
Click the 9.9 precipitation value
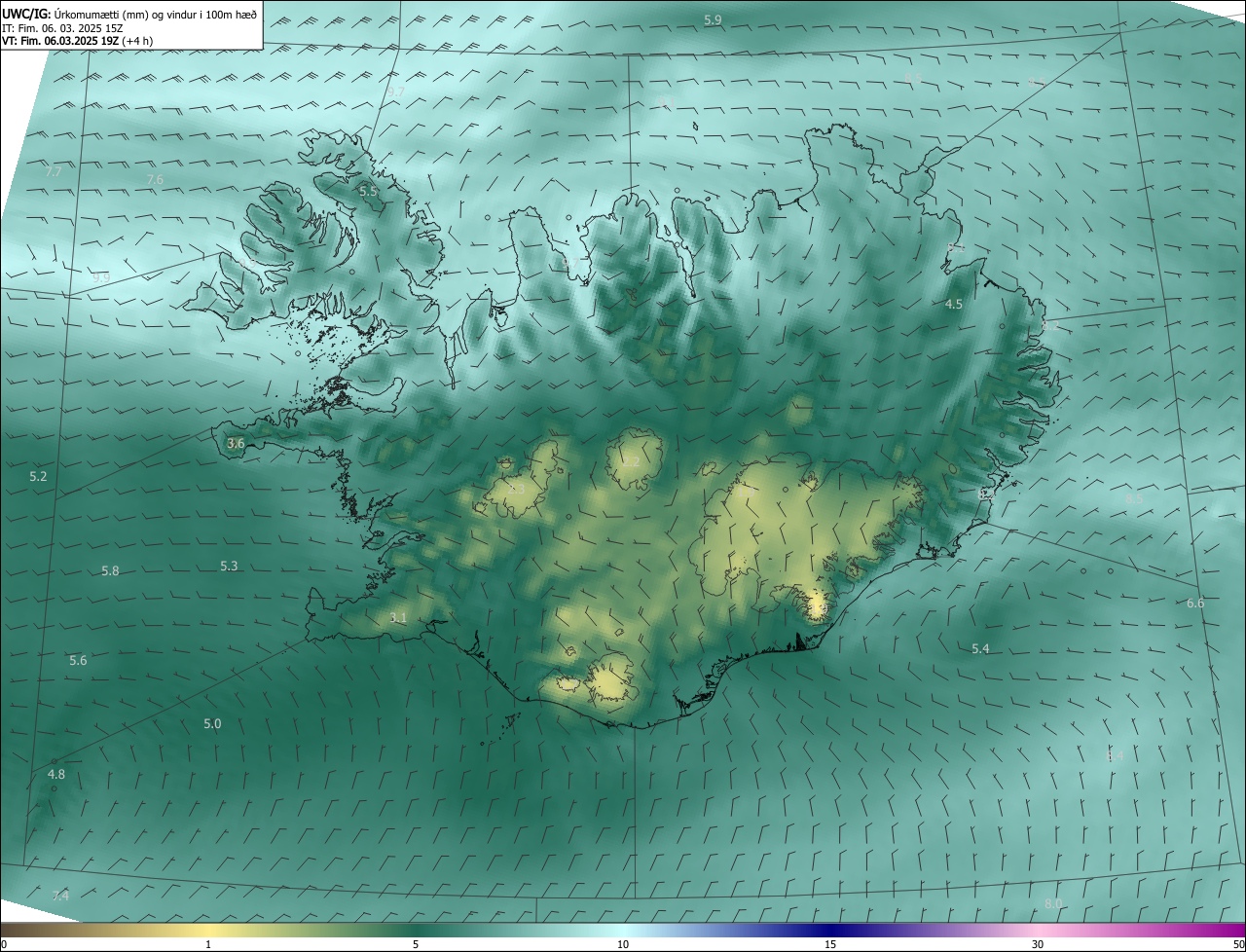pyautogui.click(x=100, y=278)
